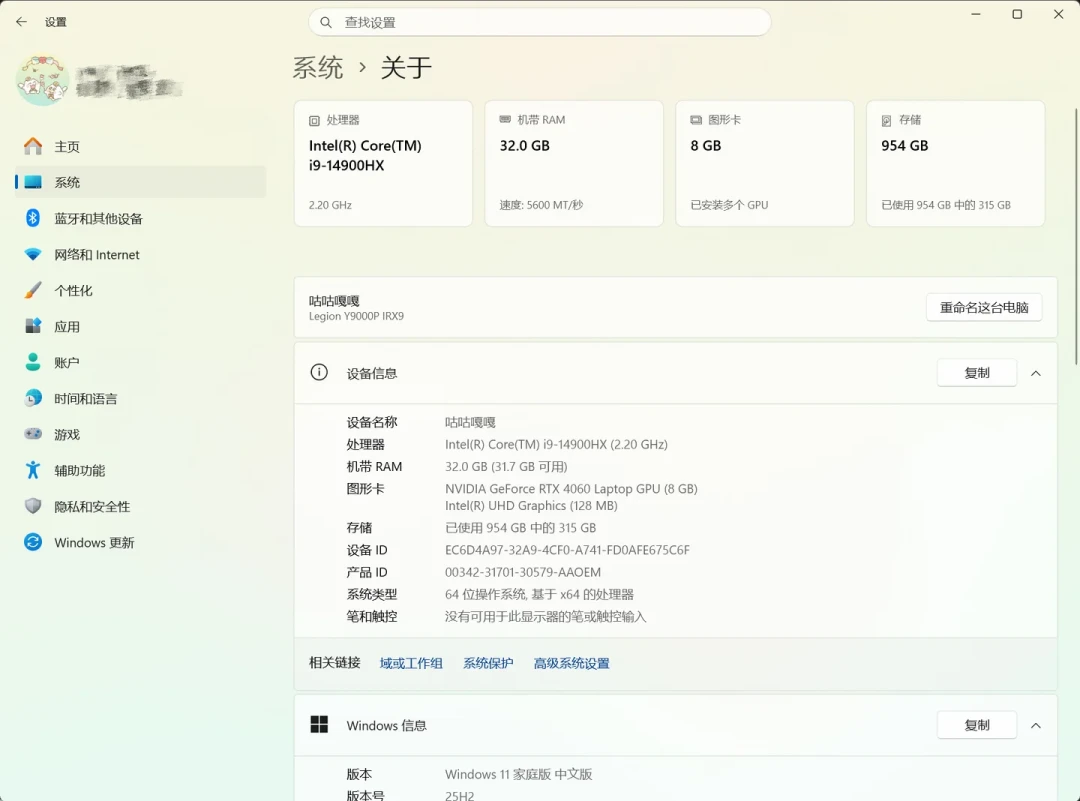
Task: Click the 图形卡 8 GB card
Action: click(x=765, y=163)
